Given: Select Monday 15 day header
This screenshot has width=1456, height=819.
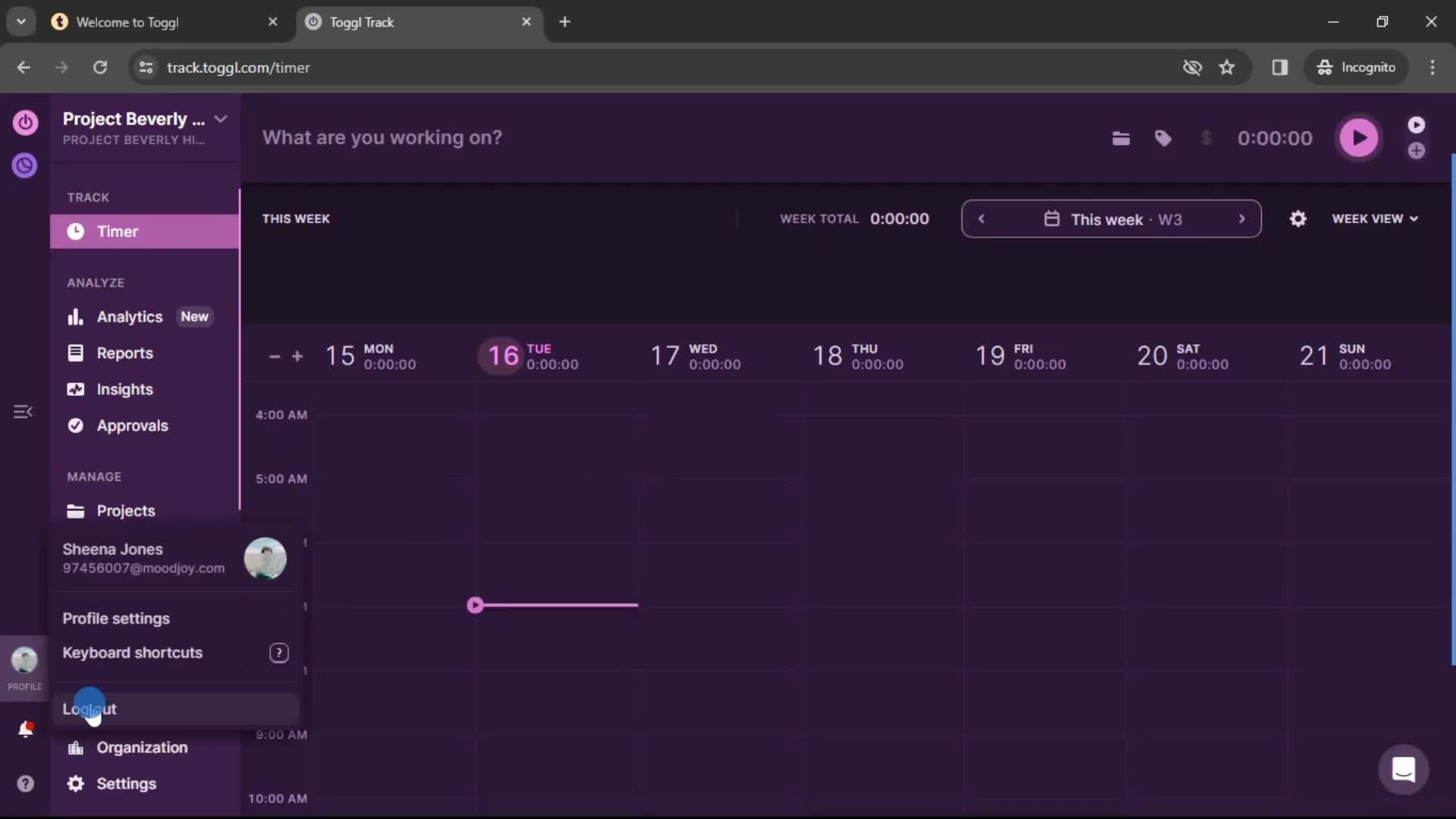Looking at the screenshot, I should click(x=370, y=356).
